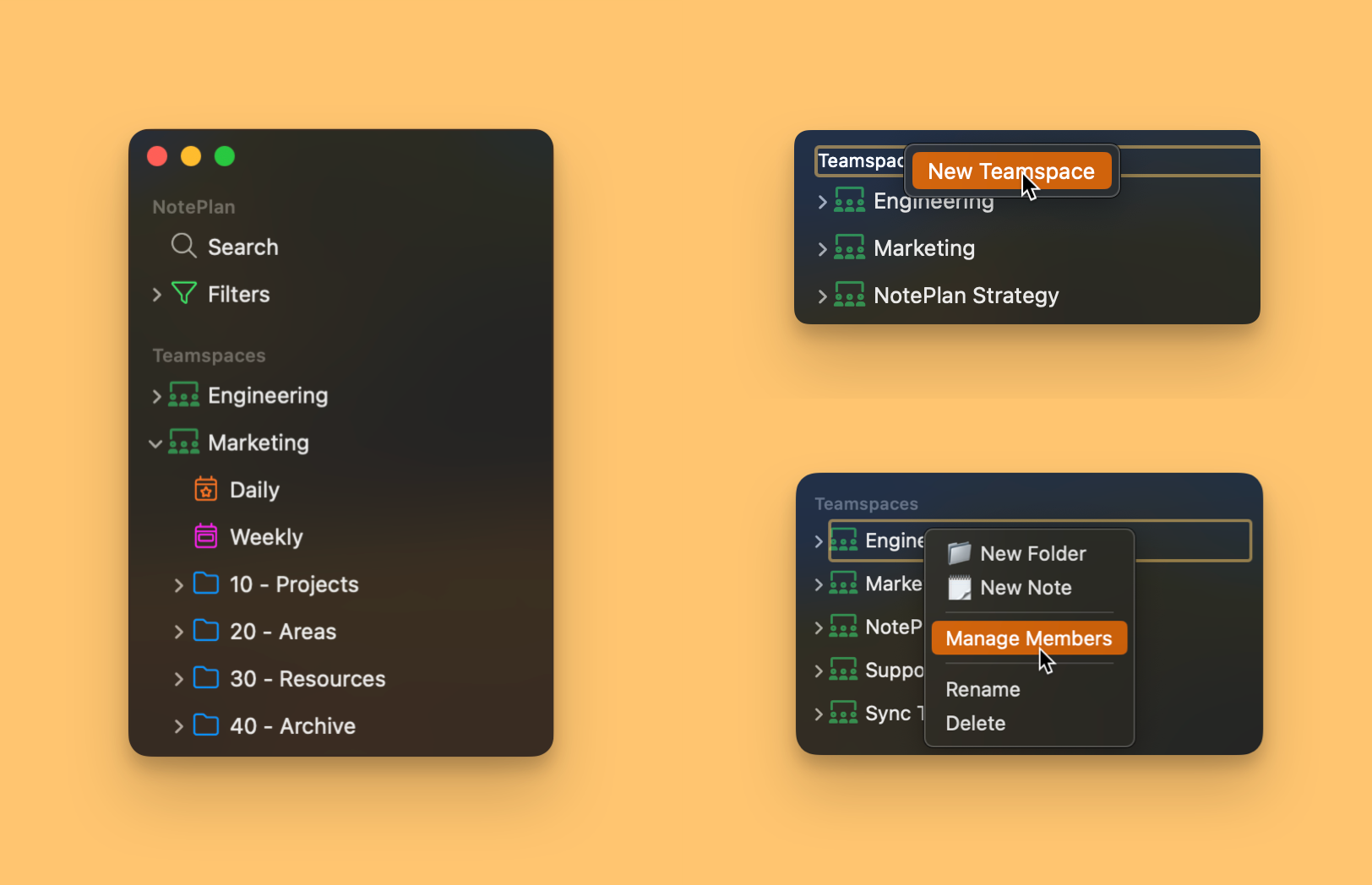Expand the 20 - Areas folder chevron
The height and width of the screenshot is (885, 1372).
click(x=178, y=632)
